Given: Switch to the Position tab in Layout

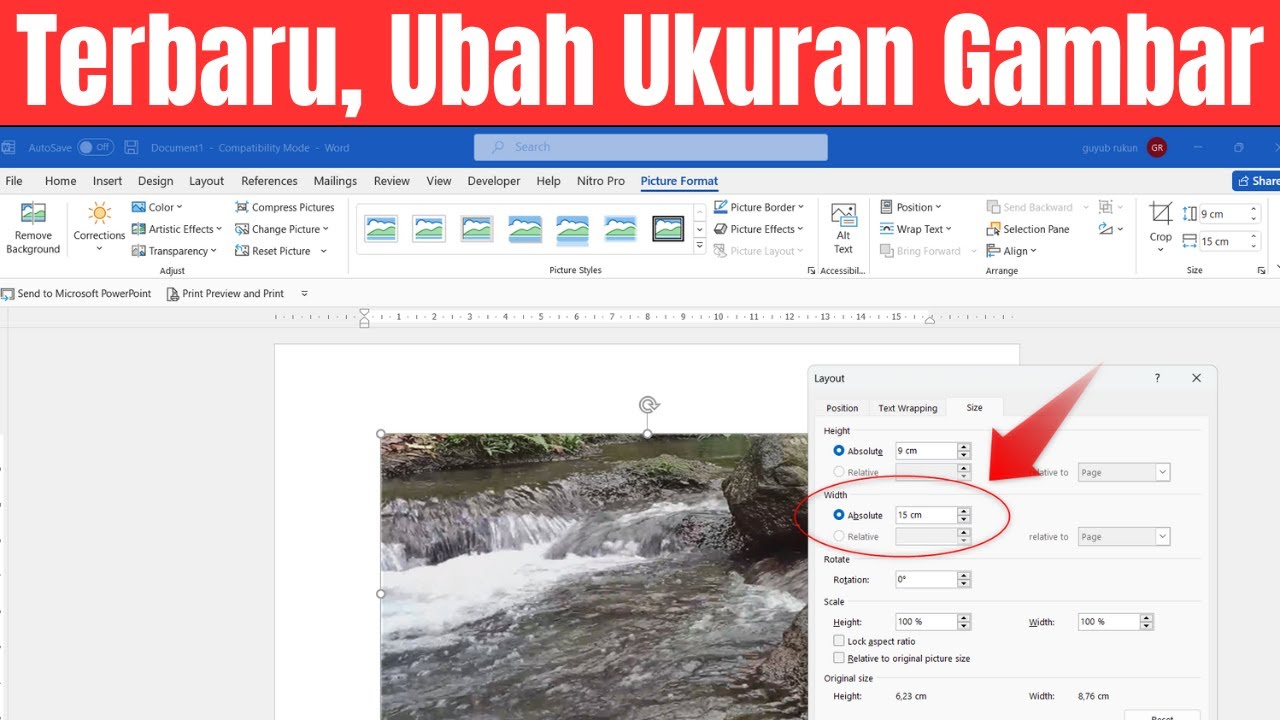Looking at the screenshot, I should tap(842, 408).
